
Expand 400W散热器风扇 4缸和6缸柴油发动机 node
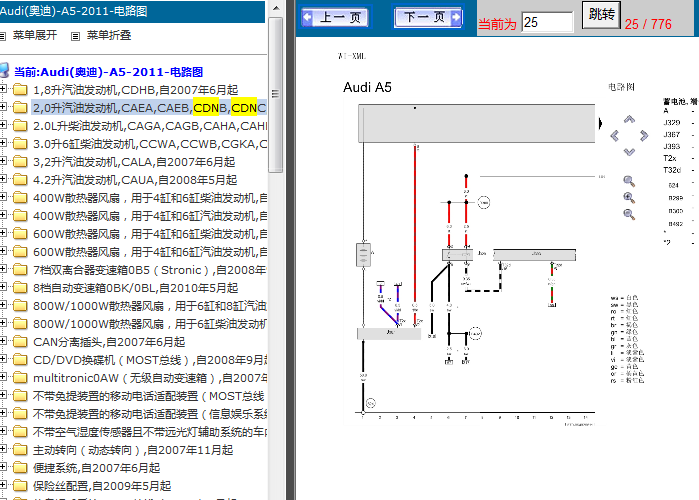coord(3,197)
